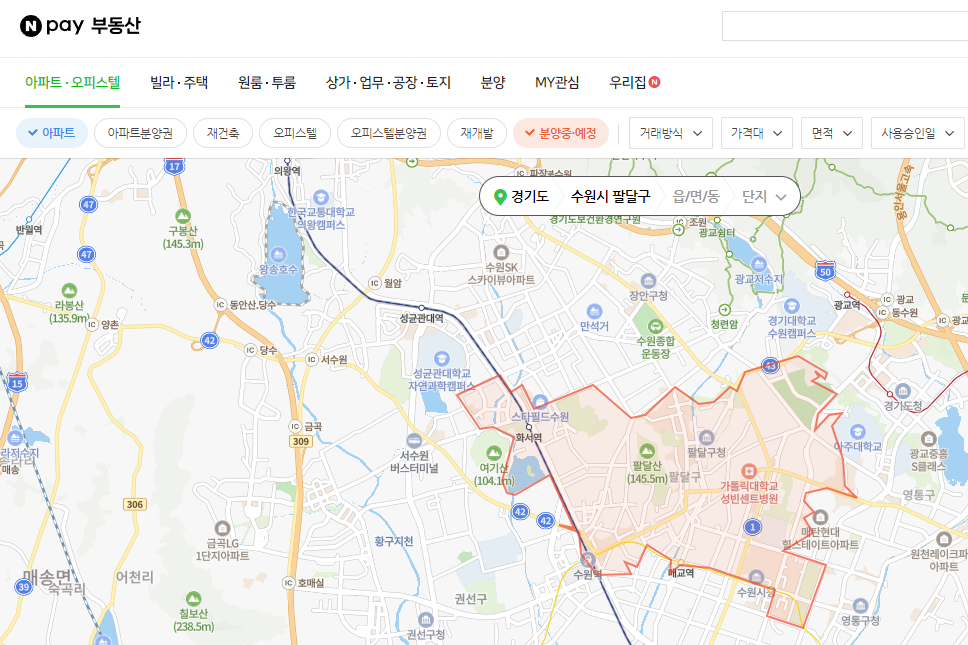Open the 분양 tab
Screen dimensions: 968x645
coord(493,82)
